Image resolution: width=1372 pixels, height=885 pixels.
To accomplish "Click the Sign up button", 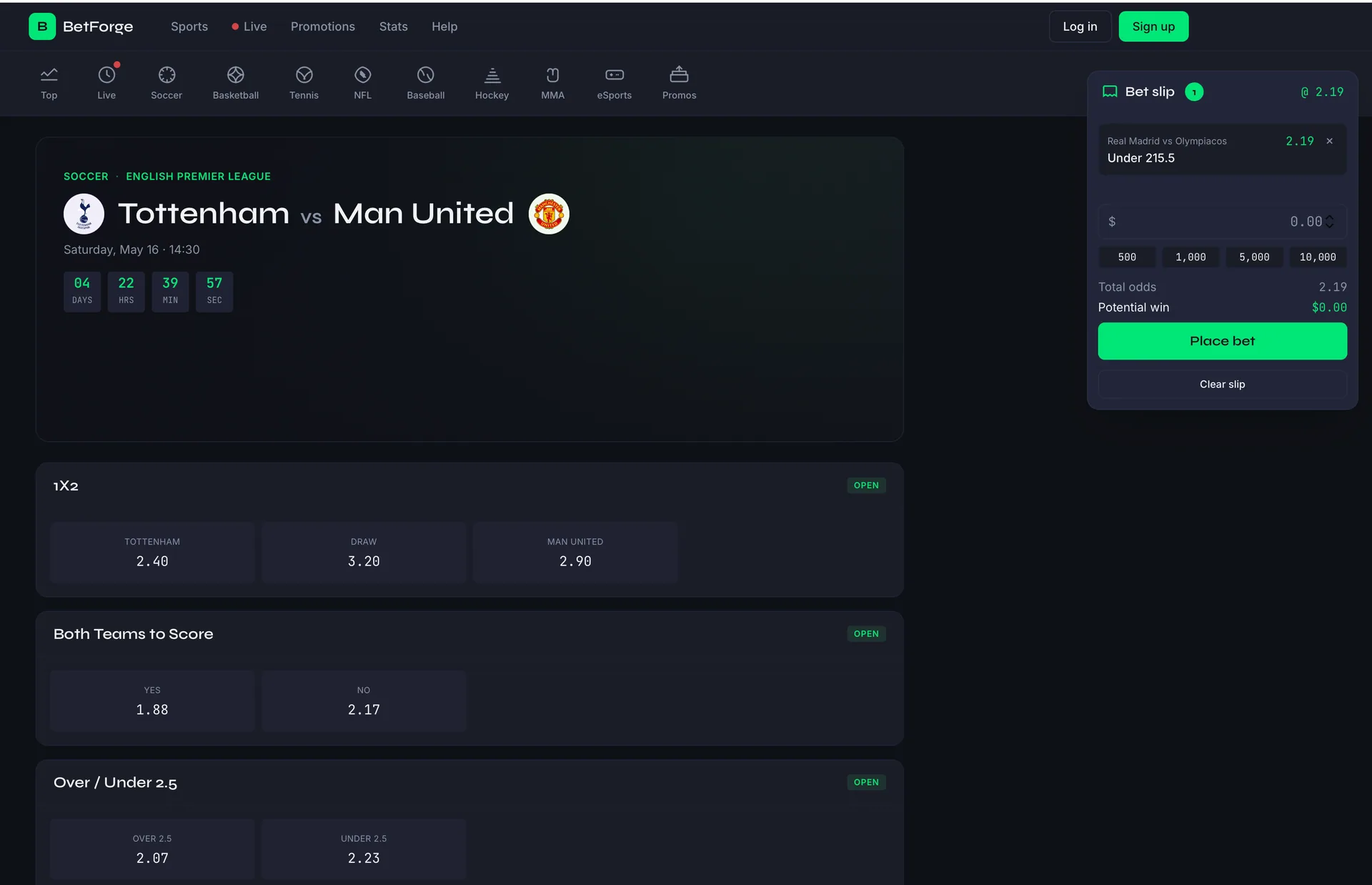I will click(x=1153, y=26).
